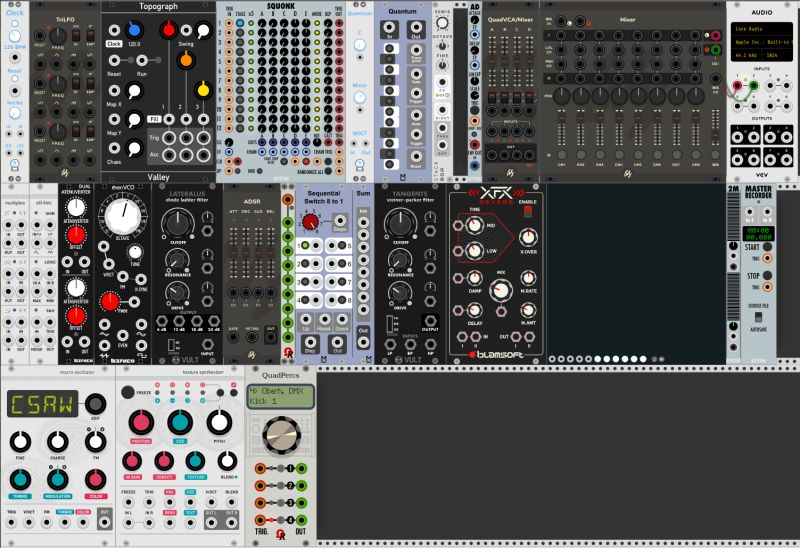
Task: Click the Reset input jack on Topograph
Action: click(114, 60)
